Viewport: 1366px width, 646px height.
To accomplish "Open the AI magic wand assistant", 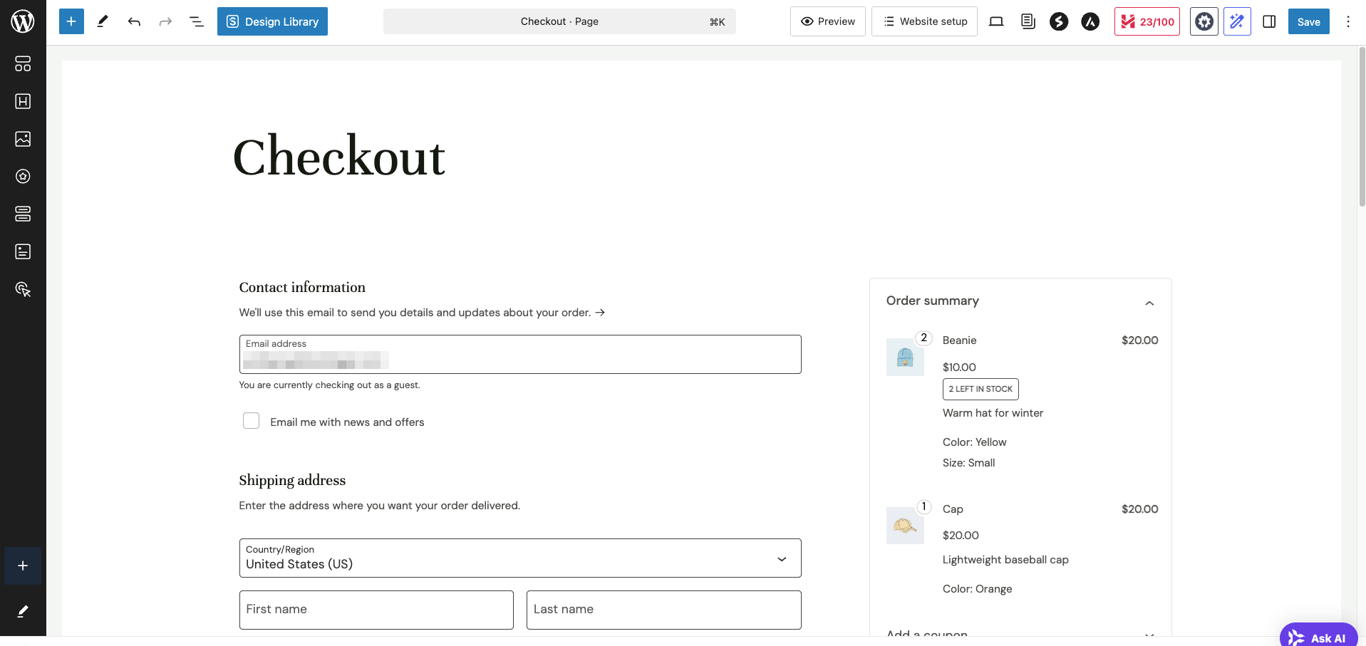I will (1237, 21).
